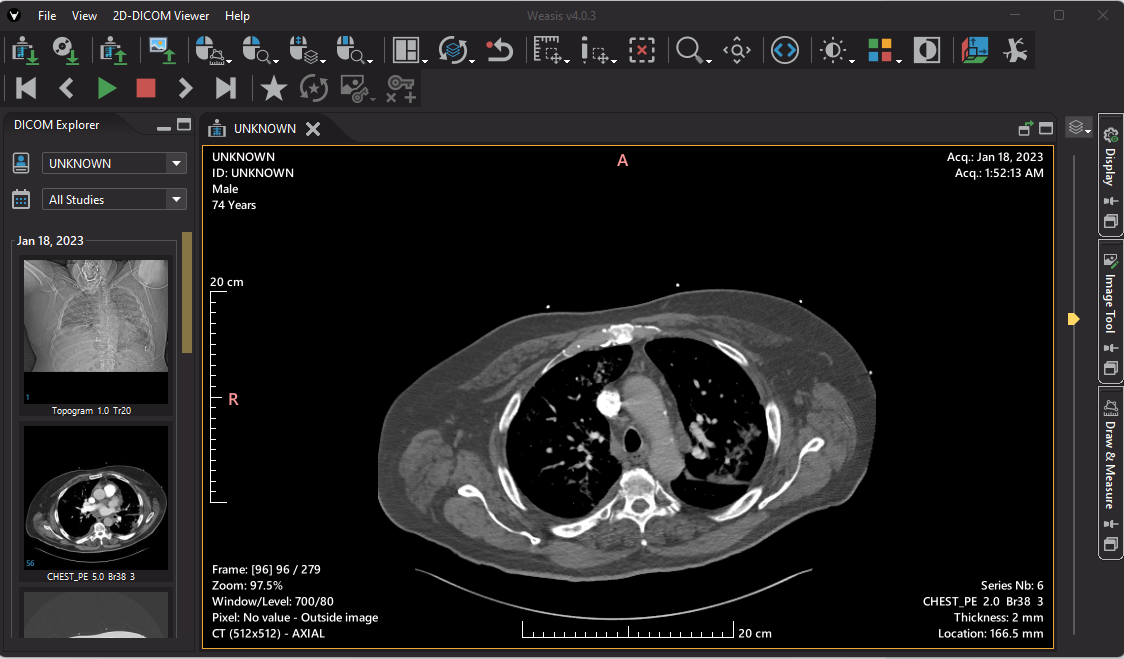Maximize the DICOM Explorer panel
Screen dimensions: 1124x659
184,125
